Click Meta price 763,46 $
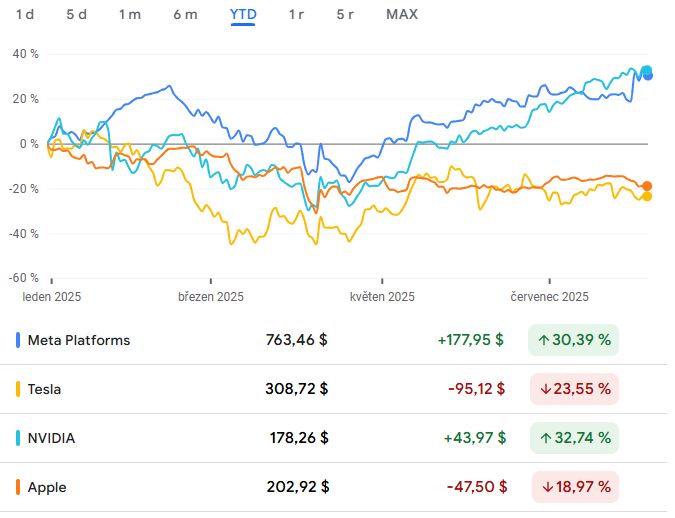The height and width of the screenshot is (518, 675). click(297, 340)
